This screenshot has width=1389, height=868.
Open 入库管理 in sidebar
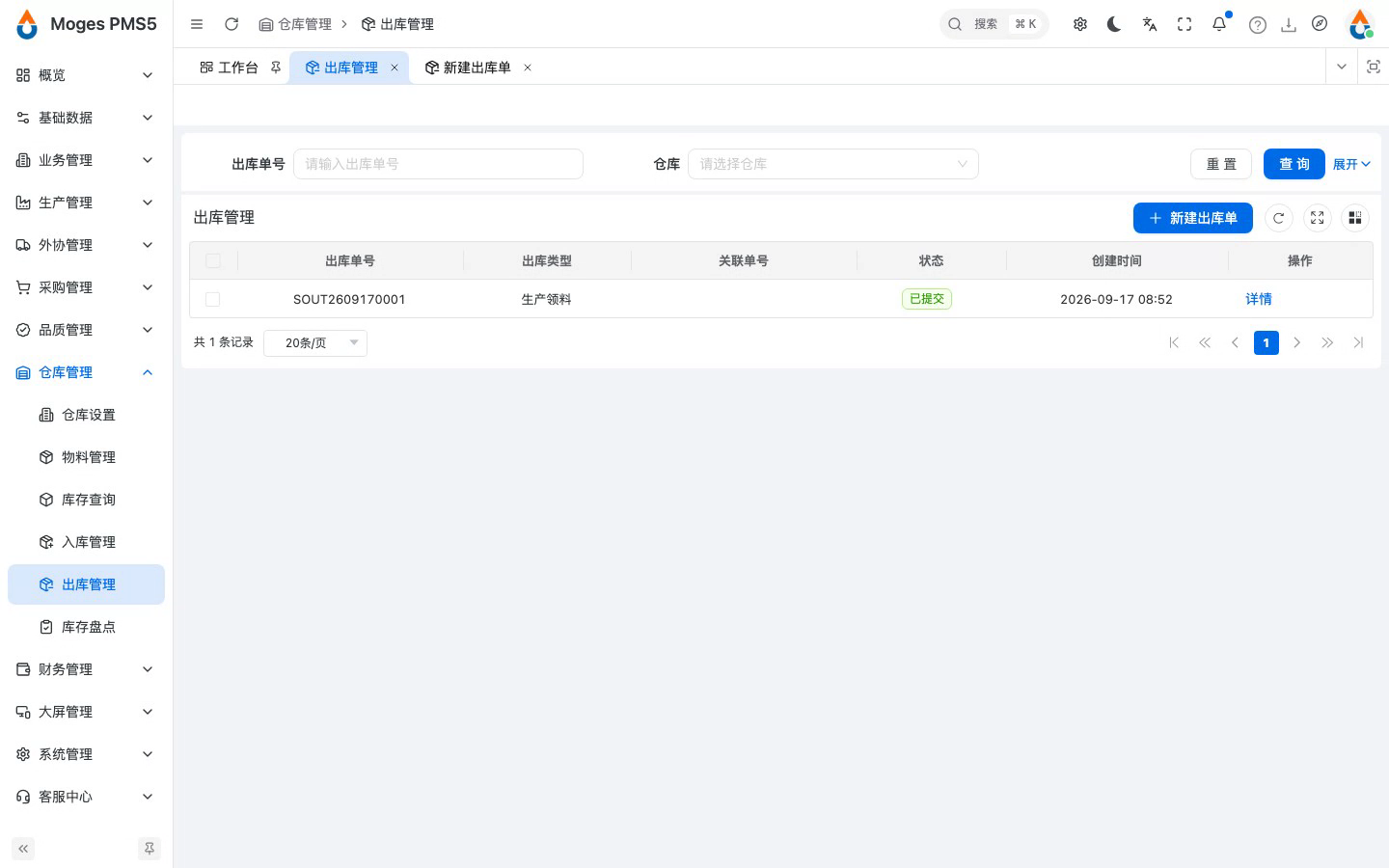[86, 542]
